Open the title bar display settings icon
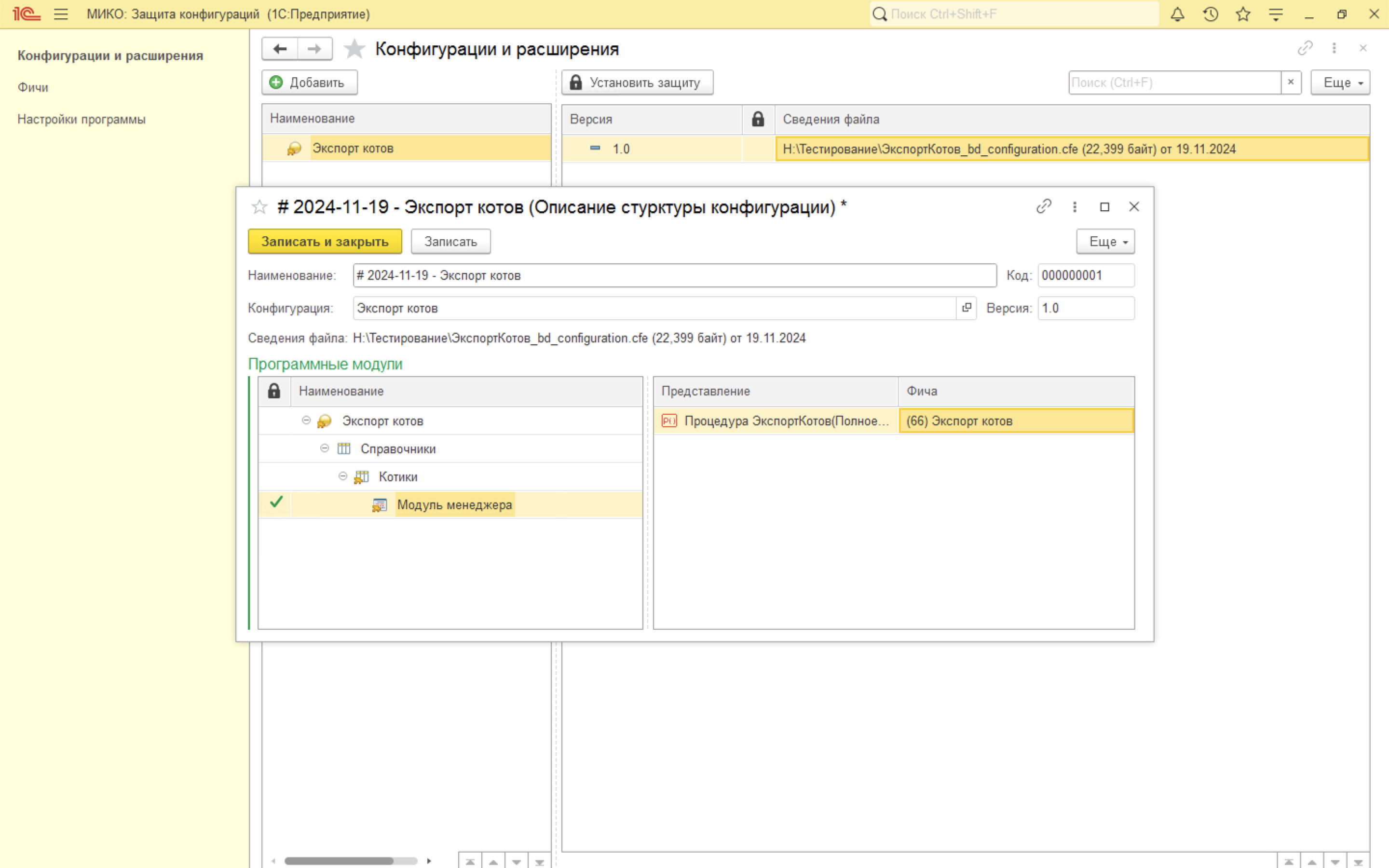The image size is (1389, 868). [x=1276, y=14]
